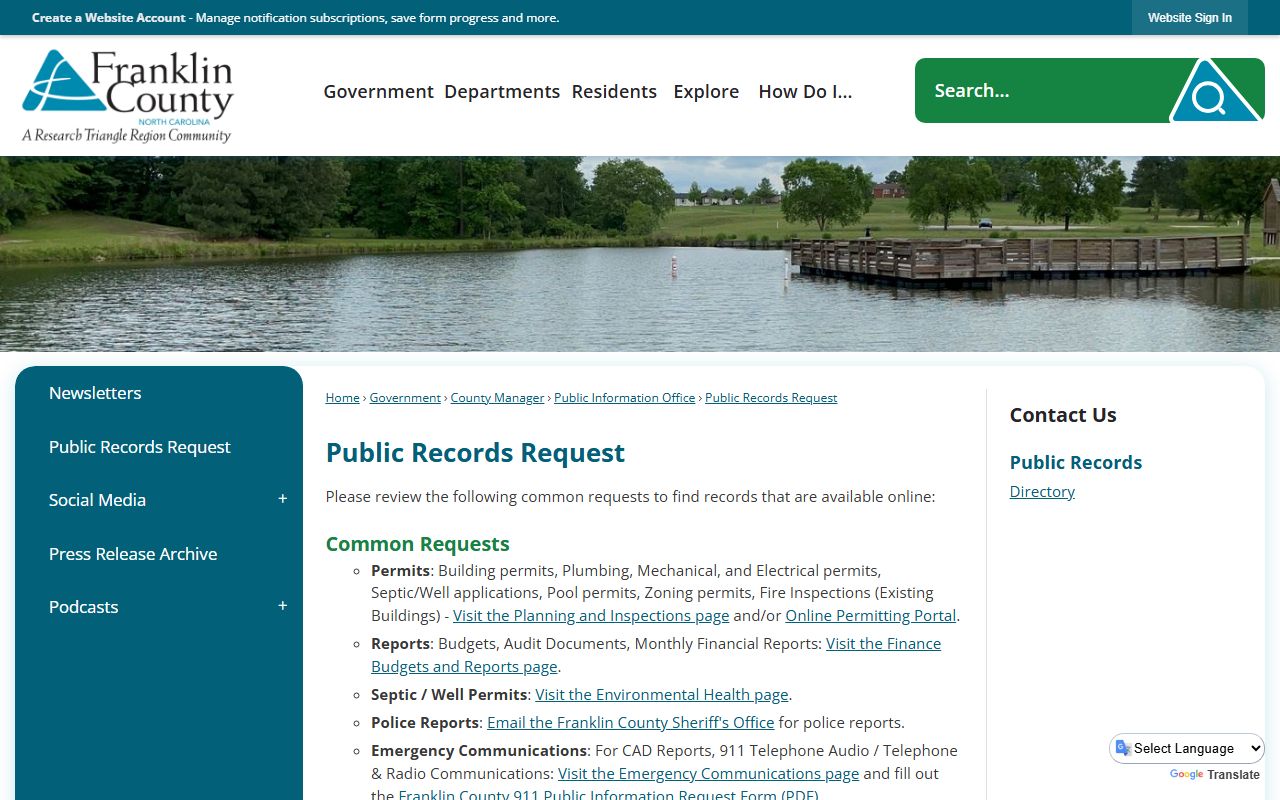Image resolution: width=1280 pixels, height=800 pixels.
Task: Click the bold Septic / Well Permits label
Action: coord(449,695)
